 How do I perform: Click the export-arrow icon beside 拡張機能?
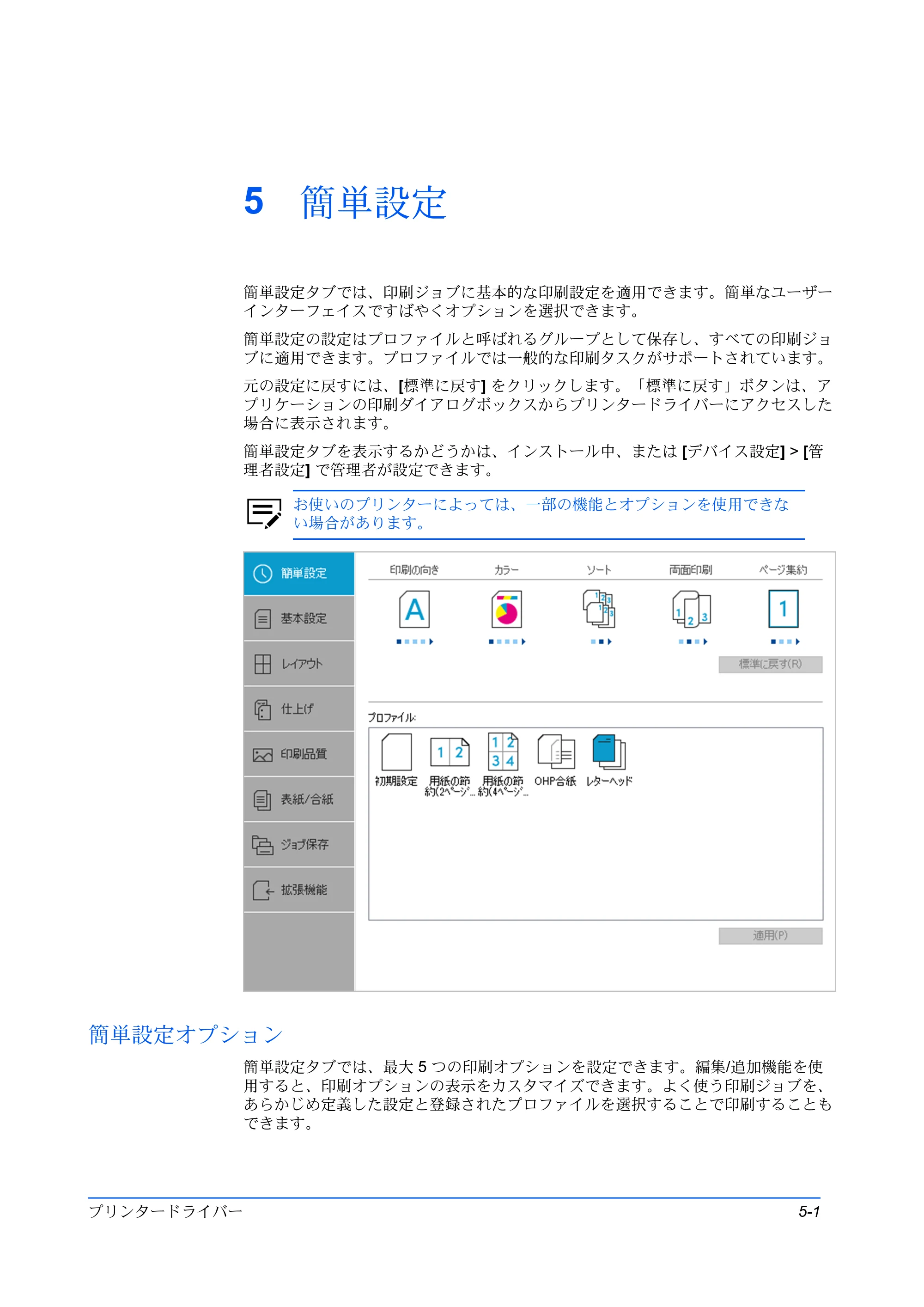click(263, 890)
